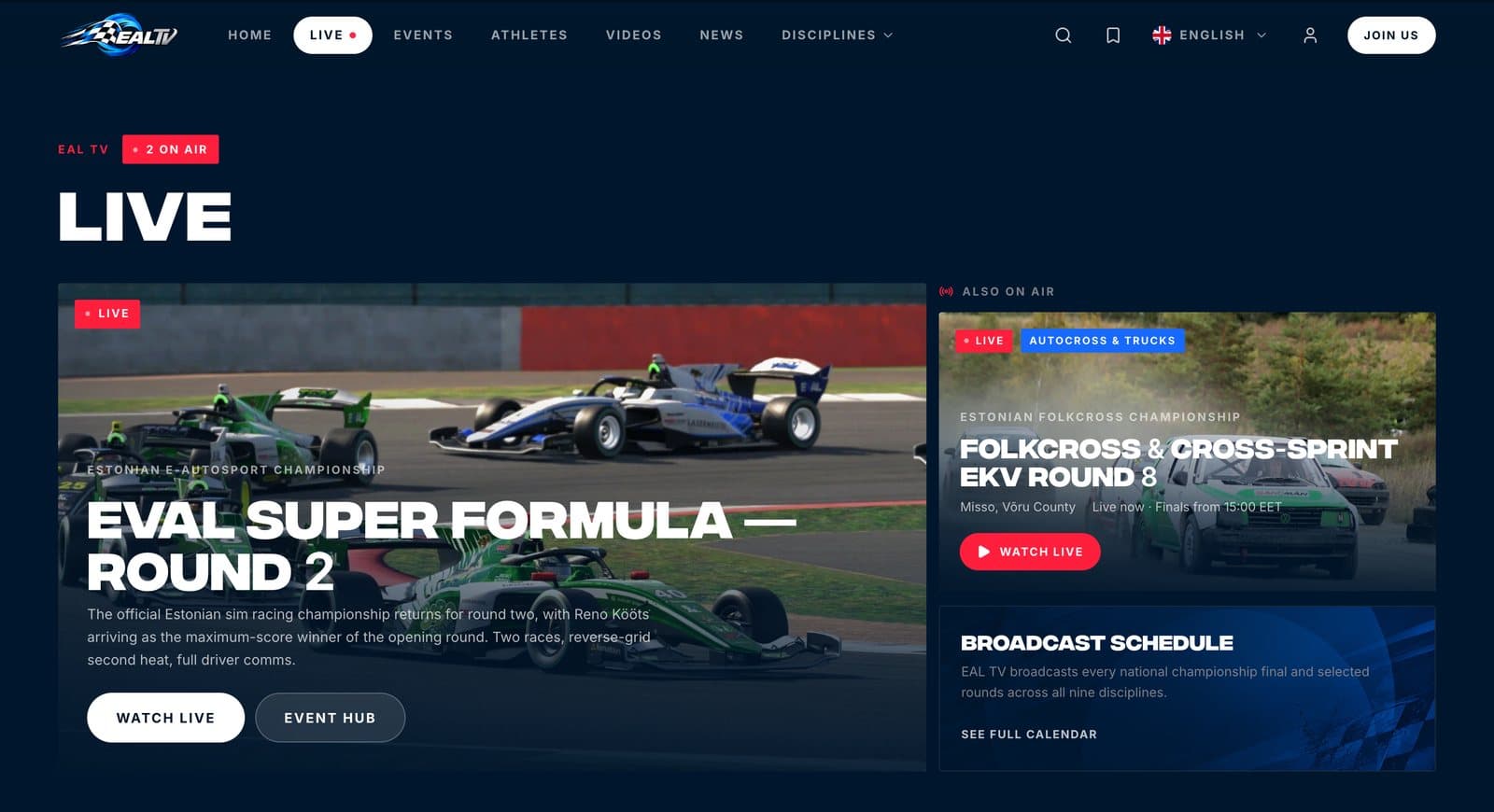Click the Also On Air label
Image resolution: width=1494 pixels, height=812 pixels.
pyautogui.click(x=1008, y=292)
